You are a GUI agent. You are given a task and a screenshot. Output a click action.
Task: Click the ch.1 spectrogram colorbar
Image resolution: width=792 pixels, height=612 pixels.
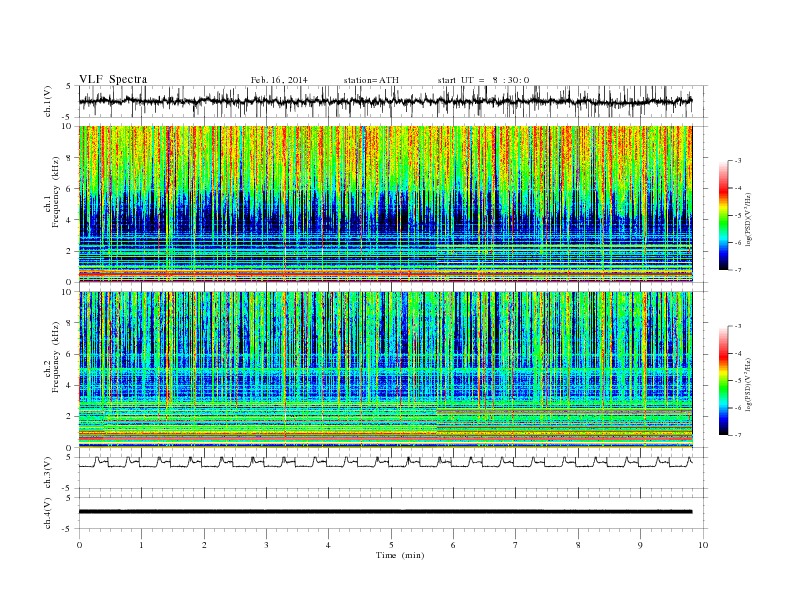pyautogui.click(x=723, y=215)
